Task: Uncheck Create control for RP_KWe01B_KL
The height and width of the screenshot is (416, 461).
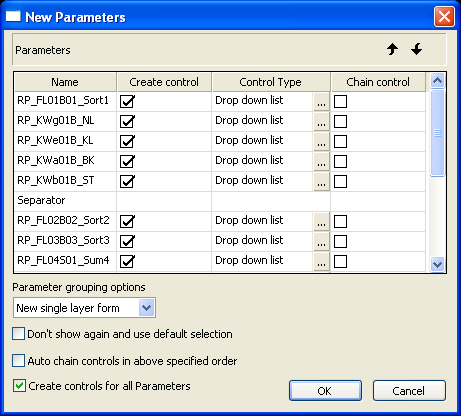Action: 127,141
